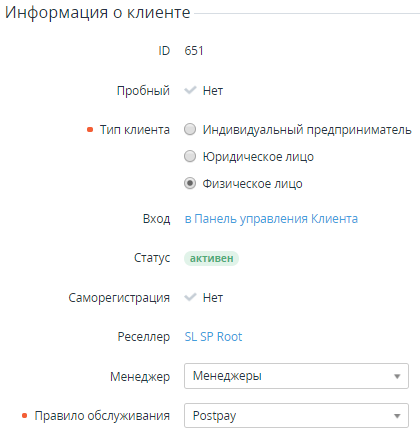Click the red marker by Правило обслуживания
Image resolution: width=420 pixels, height=435 pixels.
click(24, 415)
